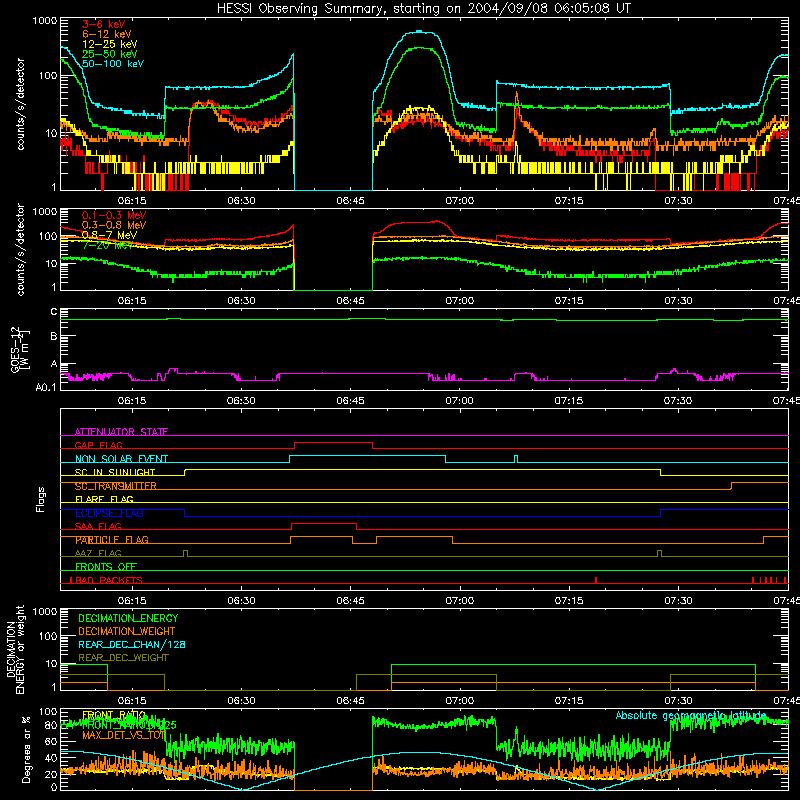This screenshot has width=800, height=800.
Task: Click the DECIMATION_WEIGHT legend entry
Action: (x=127, y=631)
